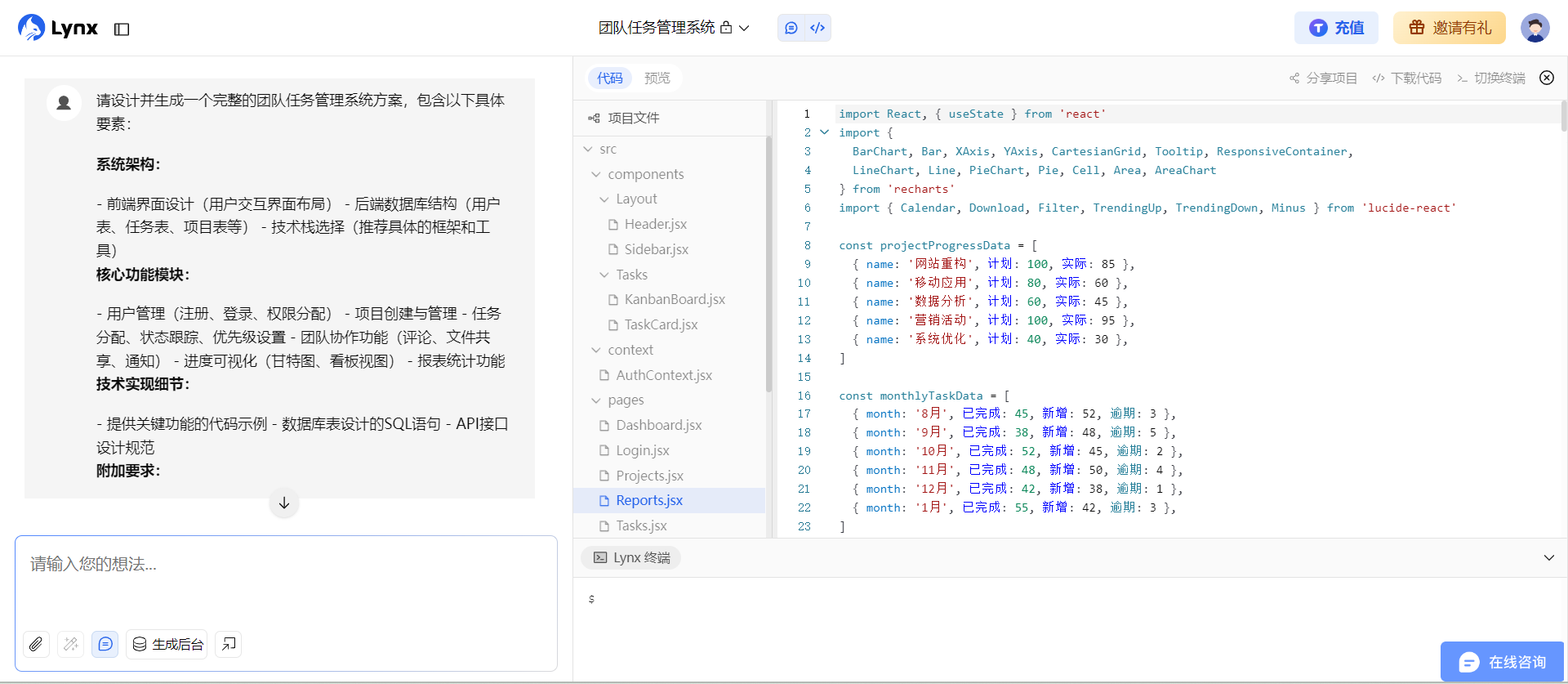Collapse the terminal panel chevron
This screenshot has height=684, width=1568.
coord(1548,557)
